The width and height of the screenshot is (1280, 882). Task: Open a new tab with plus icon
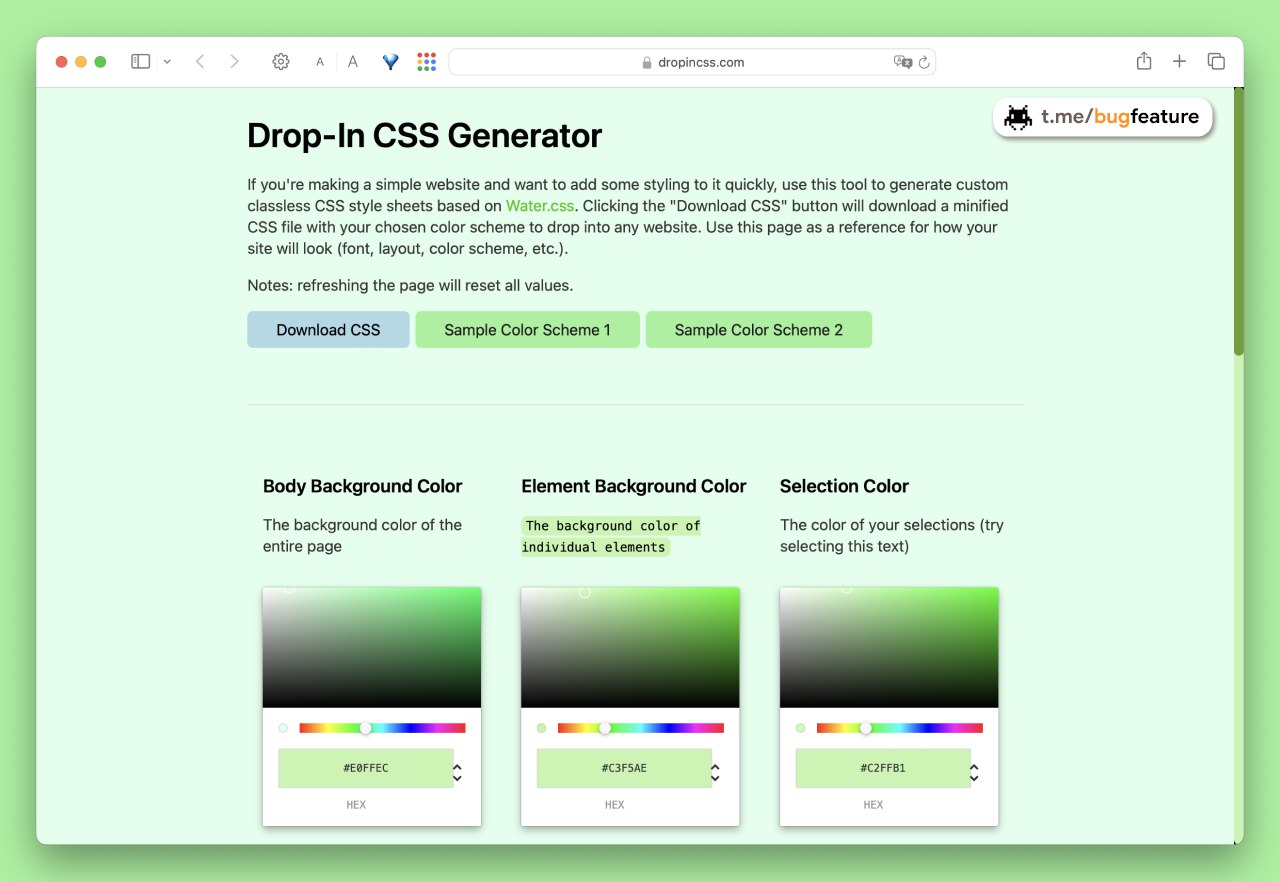tap(1179, 62)
